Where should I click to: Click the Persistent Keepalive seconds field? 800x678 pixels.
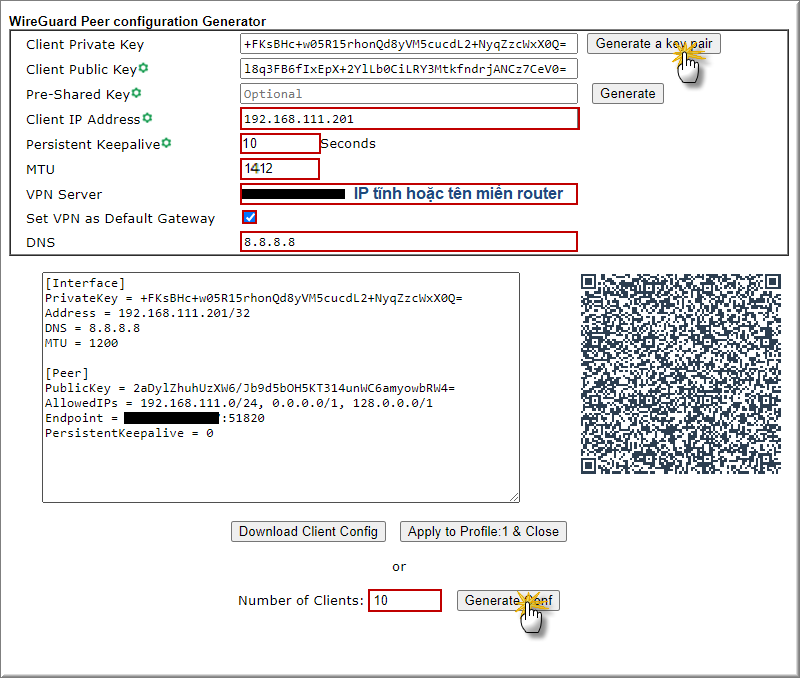click(x=280, y=143)
